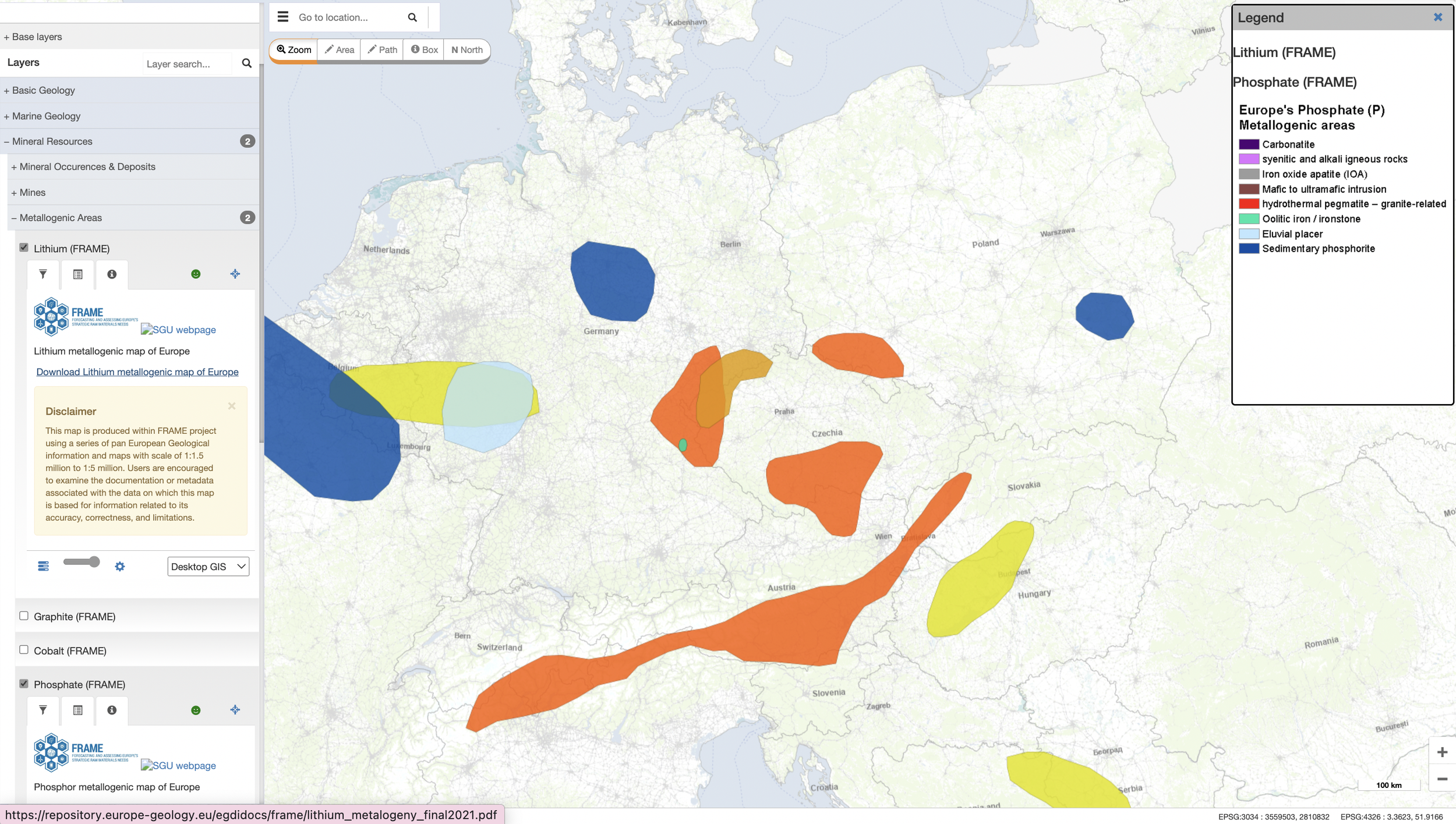The width and height of the screenshot is (1456, 824).
Task: Expand the Mines sub-group
Action: tap(32, 193)
